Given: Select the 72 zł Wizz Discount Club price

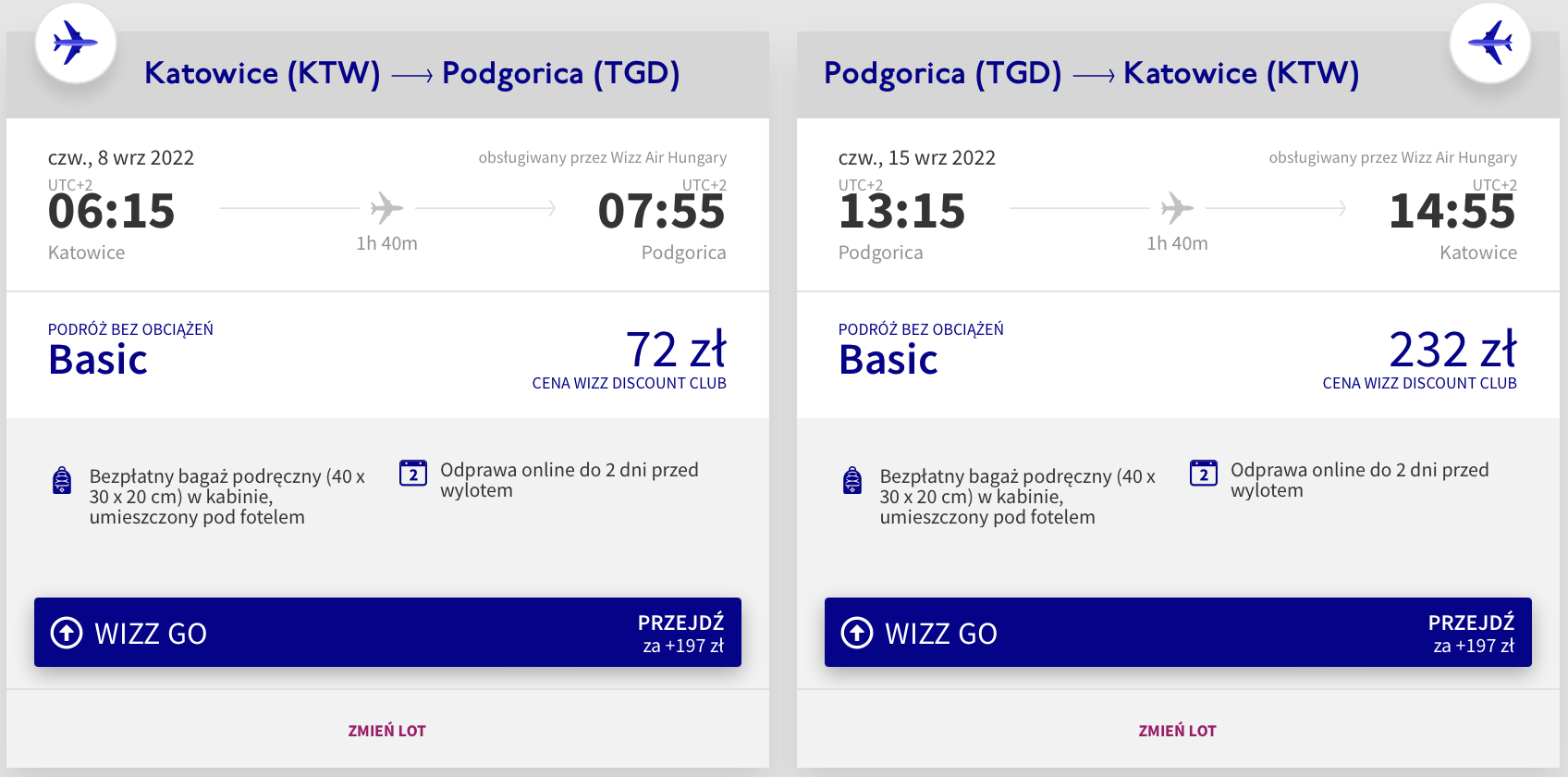Looking at the screenshot, I should click(675, 351).
